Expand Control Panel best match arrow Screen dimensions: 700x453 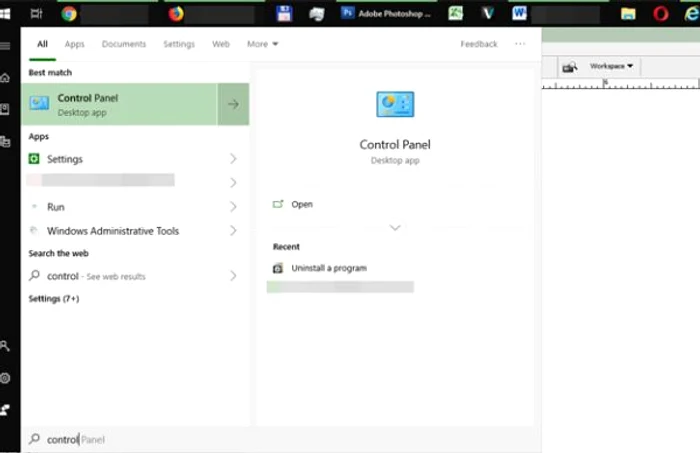(x=233, y=104)
